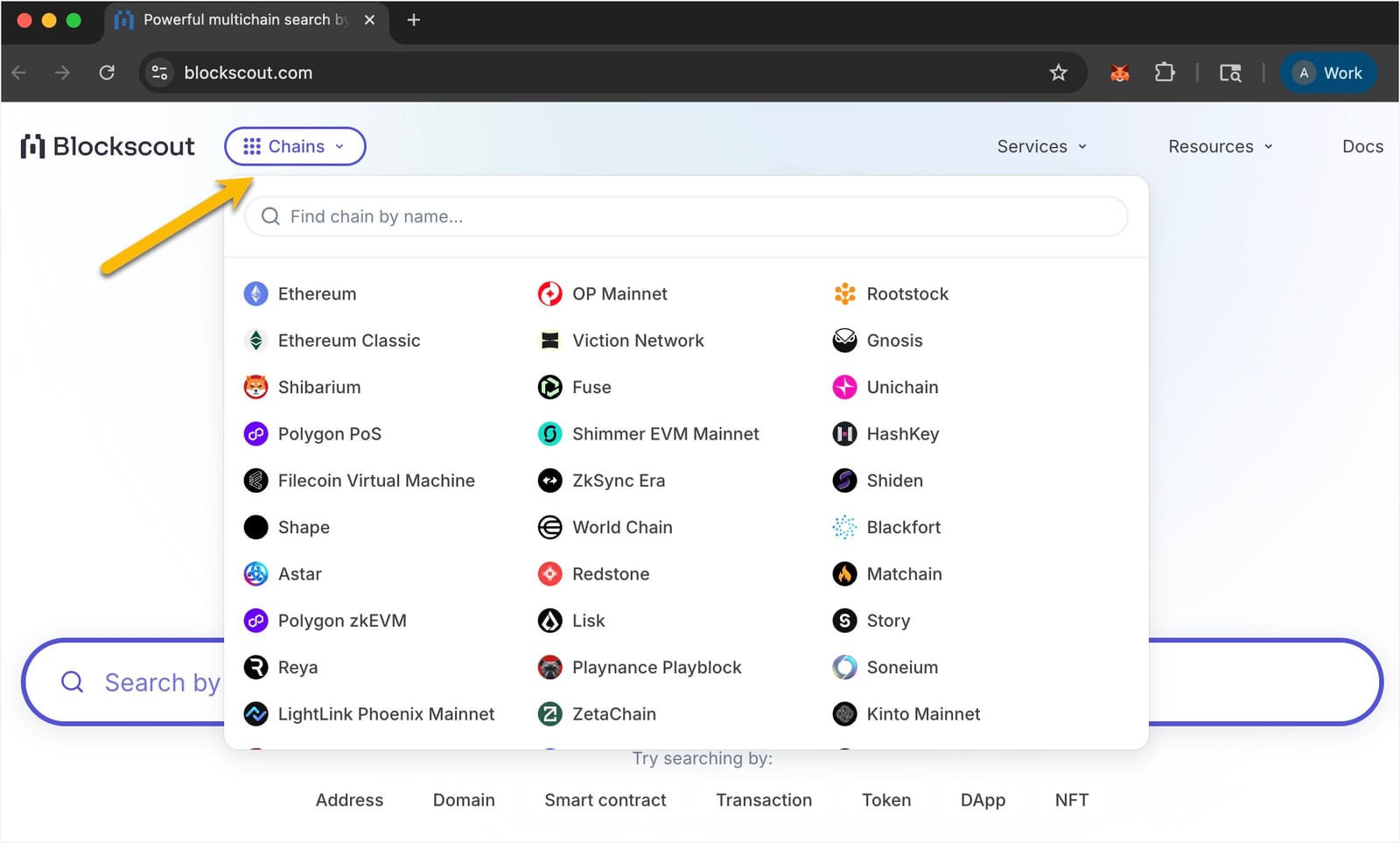Click the browser extensions puzzle icon

pyautogui.click(x=1165, y=73)
